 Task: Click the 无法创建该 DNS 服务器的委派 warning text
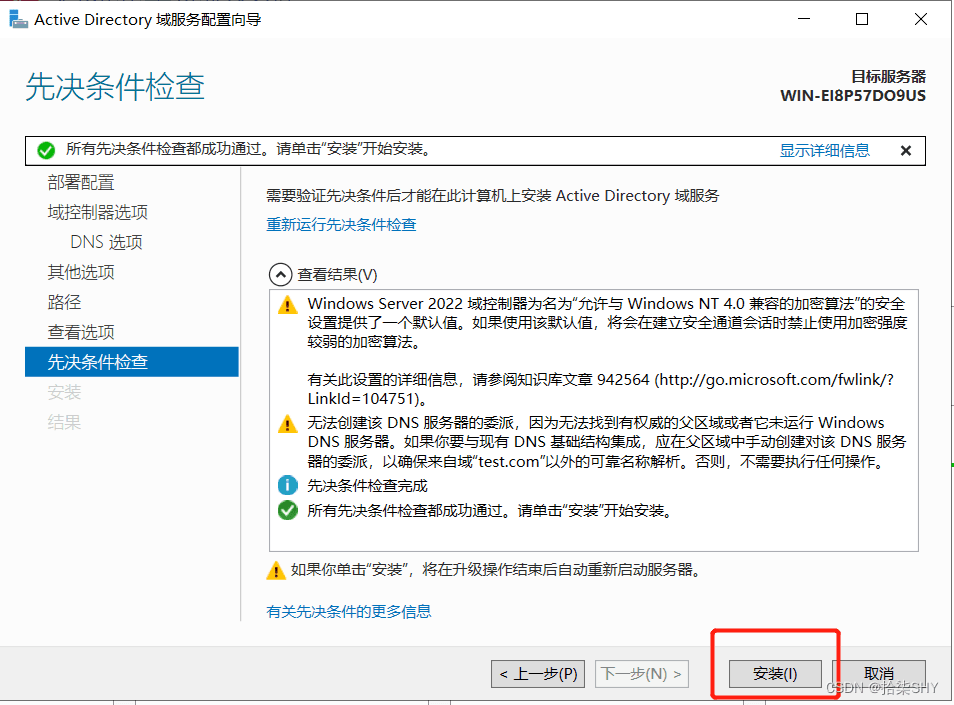(x=607, y=442)
